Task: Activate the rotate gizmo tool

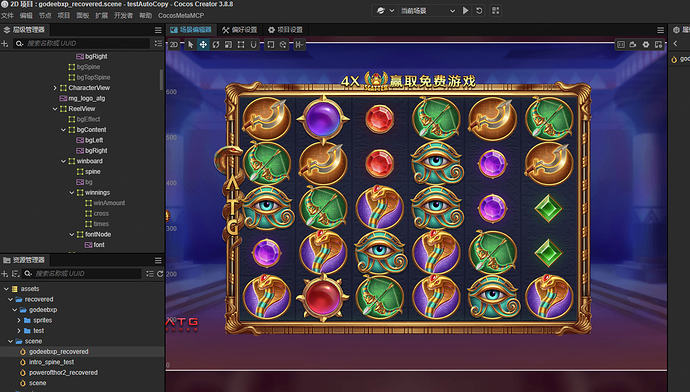Action: click(216, 44)
